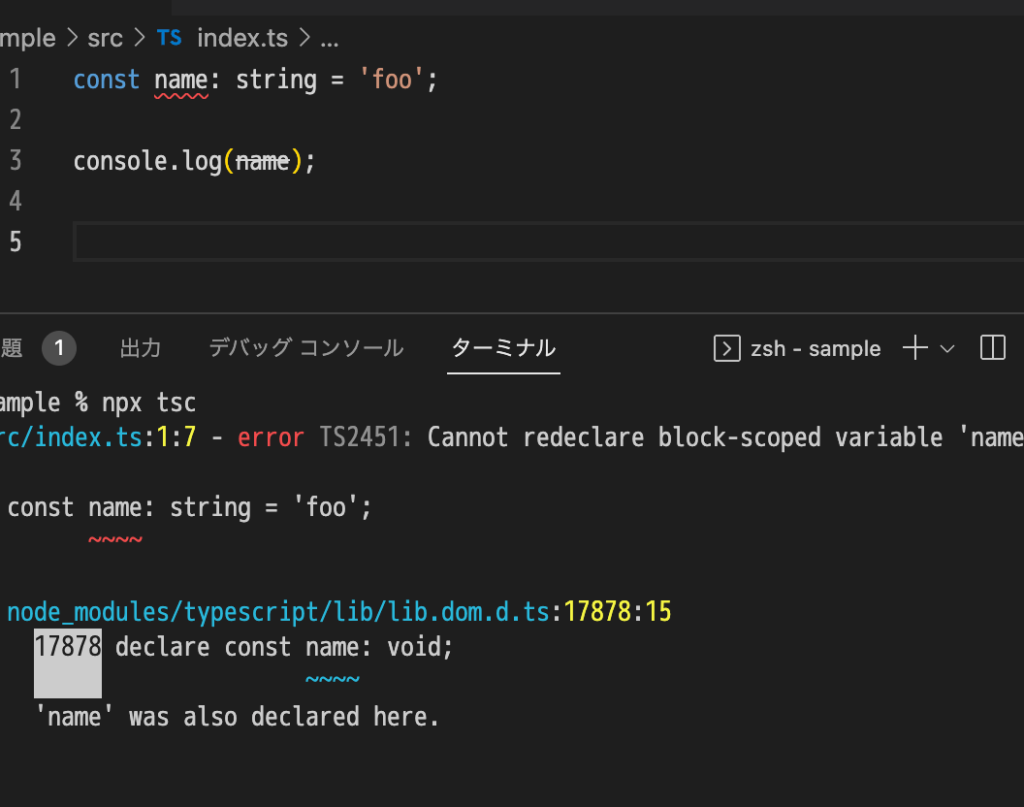The width and height of the screenshot is (1024, 807).
Task: Click "'name' was also declared here." message
Action: tap(237, 717)
